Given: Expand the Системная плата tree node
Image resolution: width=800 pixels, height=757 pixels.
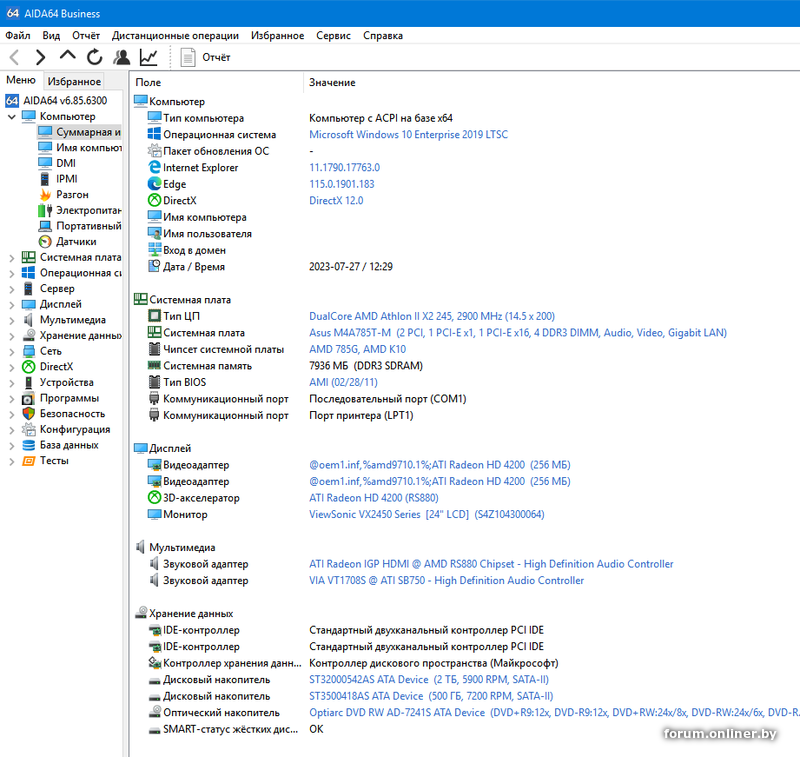Looking at the screenshot, I should [12, 257].
